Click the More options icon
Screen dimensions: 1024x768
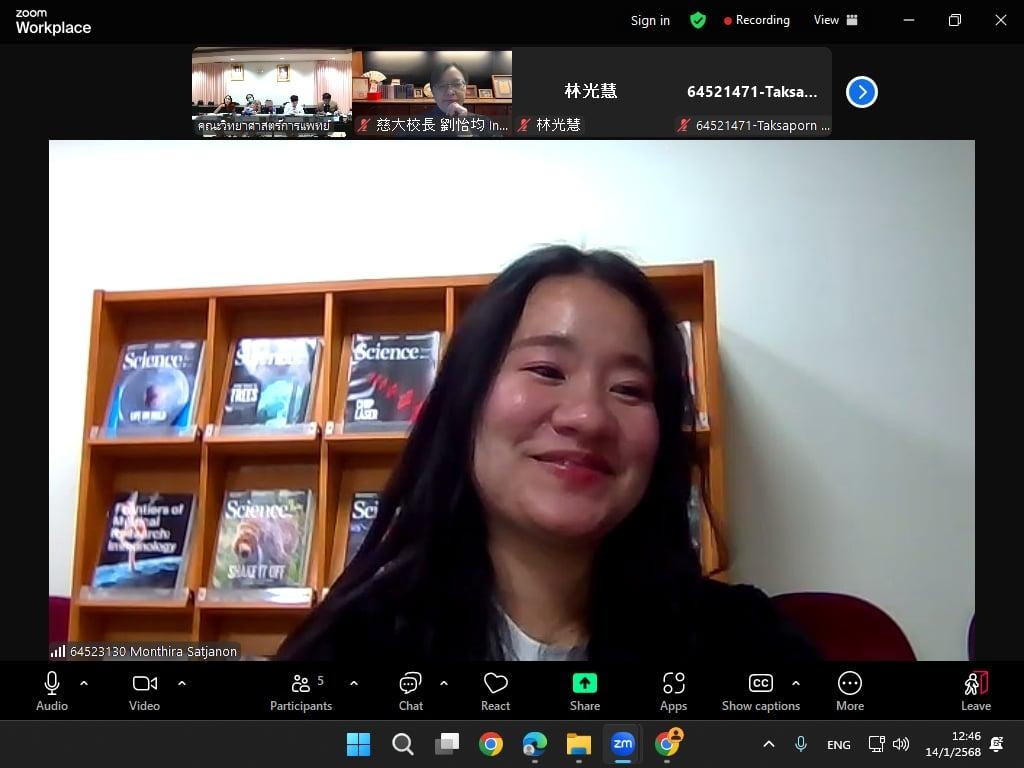tap(849, 691)
